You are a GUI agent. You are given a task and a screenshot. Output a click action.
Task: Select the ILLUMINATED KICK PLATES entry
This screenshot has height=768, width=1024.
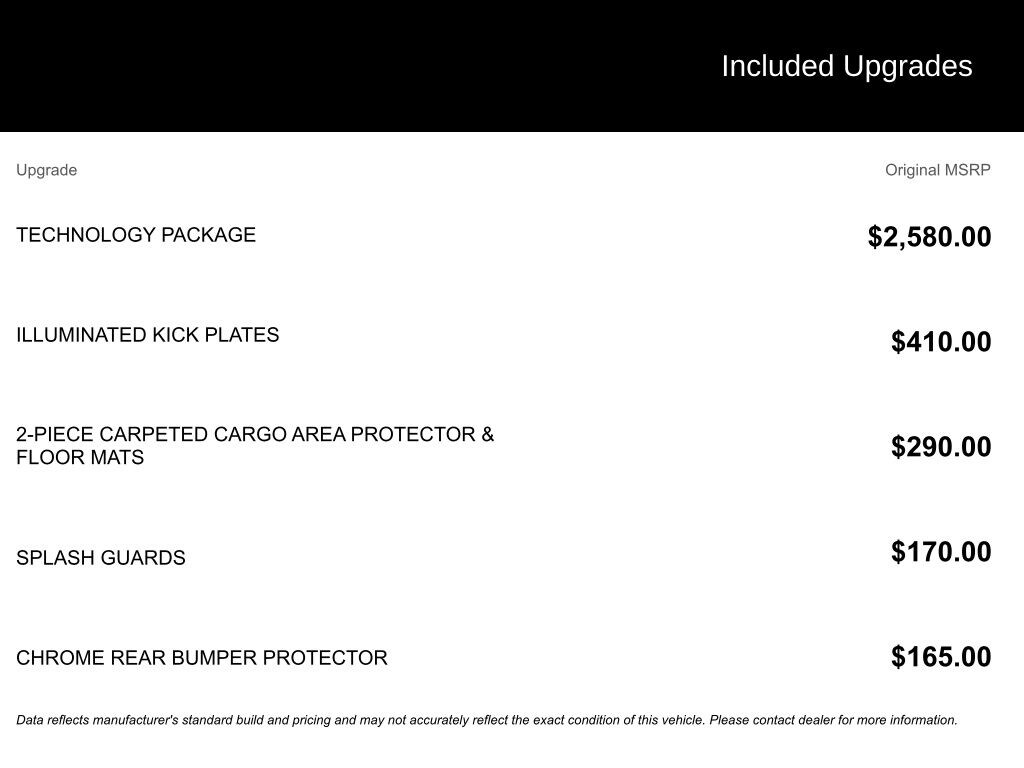coord(147,335)
